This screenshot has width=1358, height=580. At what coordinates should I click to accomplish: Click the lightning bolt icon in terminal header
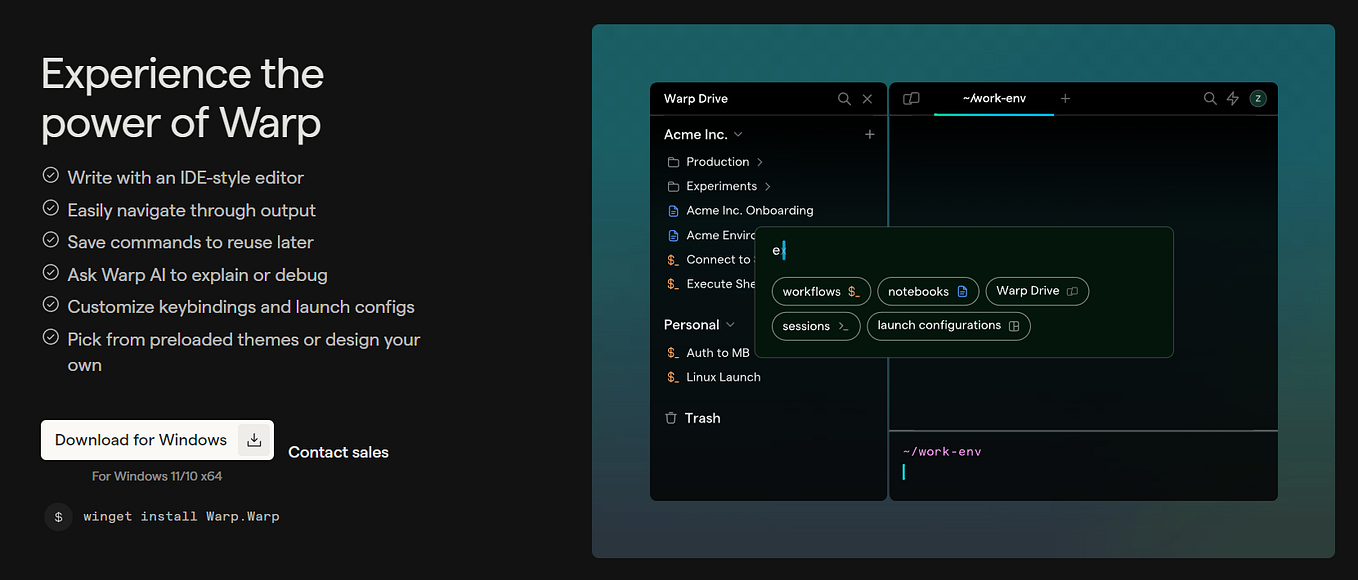pos(1233,98)
